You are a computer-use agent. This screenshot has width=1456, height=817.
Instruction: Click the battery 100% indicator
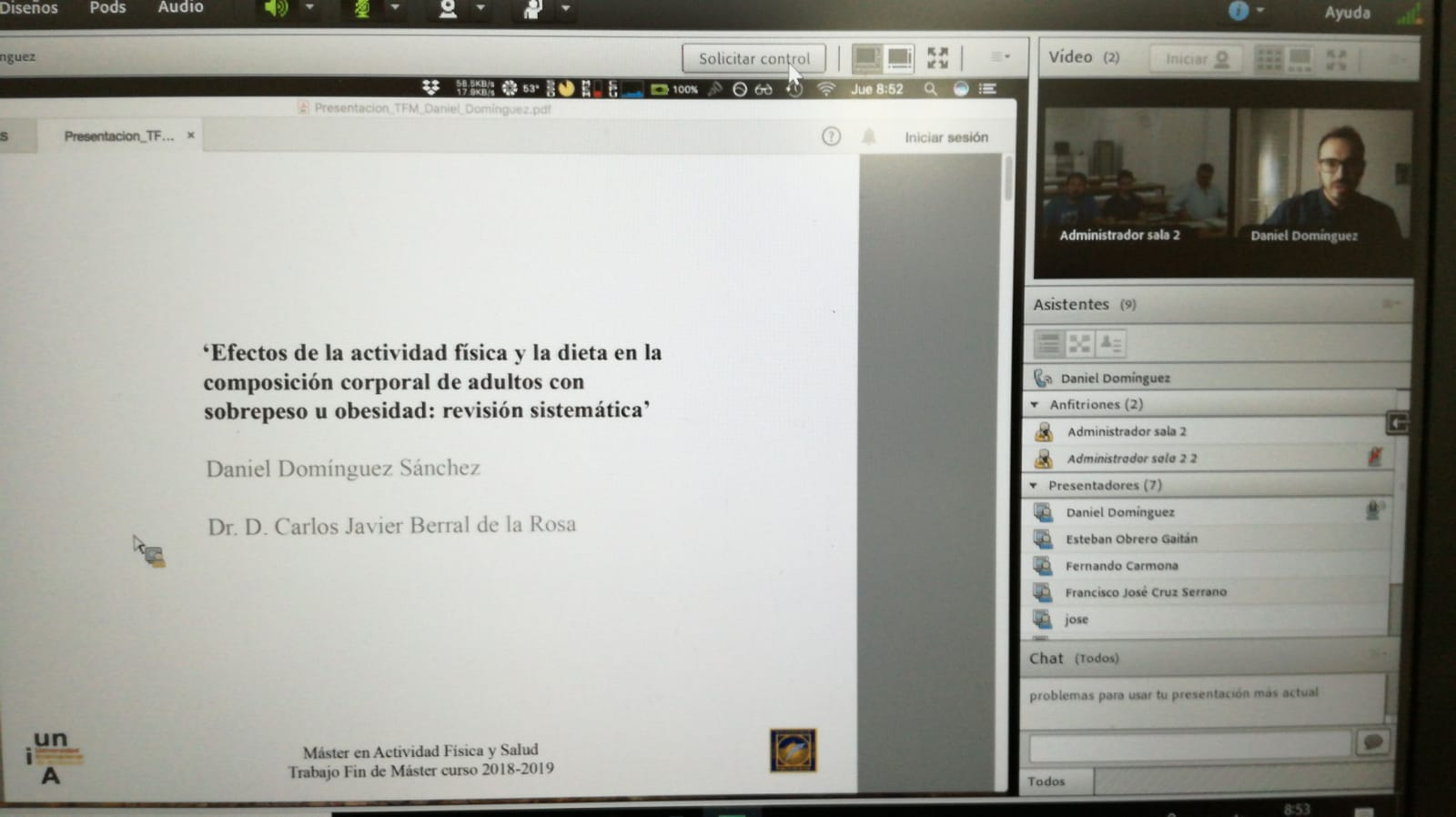point(674,89)
